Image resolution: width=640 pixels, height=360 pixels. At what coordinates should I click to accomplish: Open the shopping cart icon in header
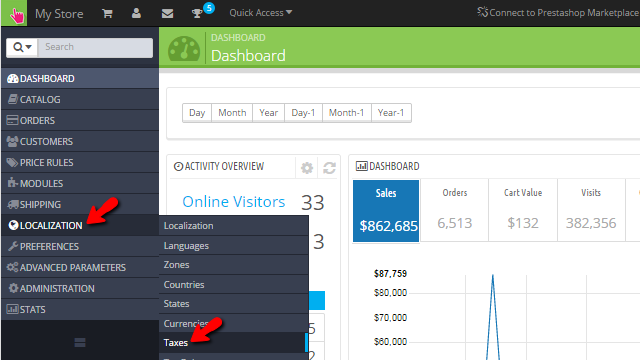point(107,13)
